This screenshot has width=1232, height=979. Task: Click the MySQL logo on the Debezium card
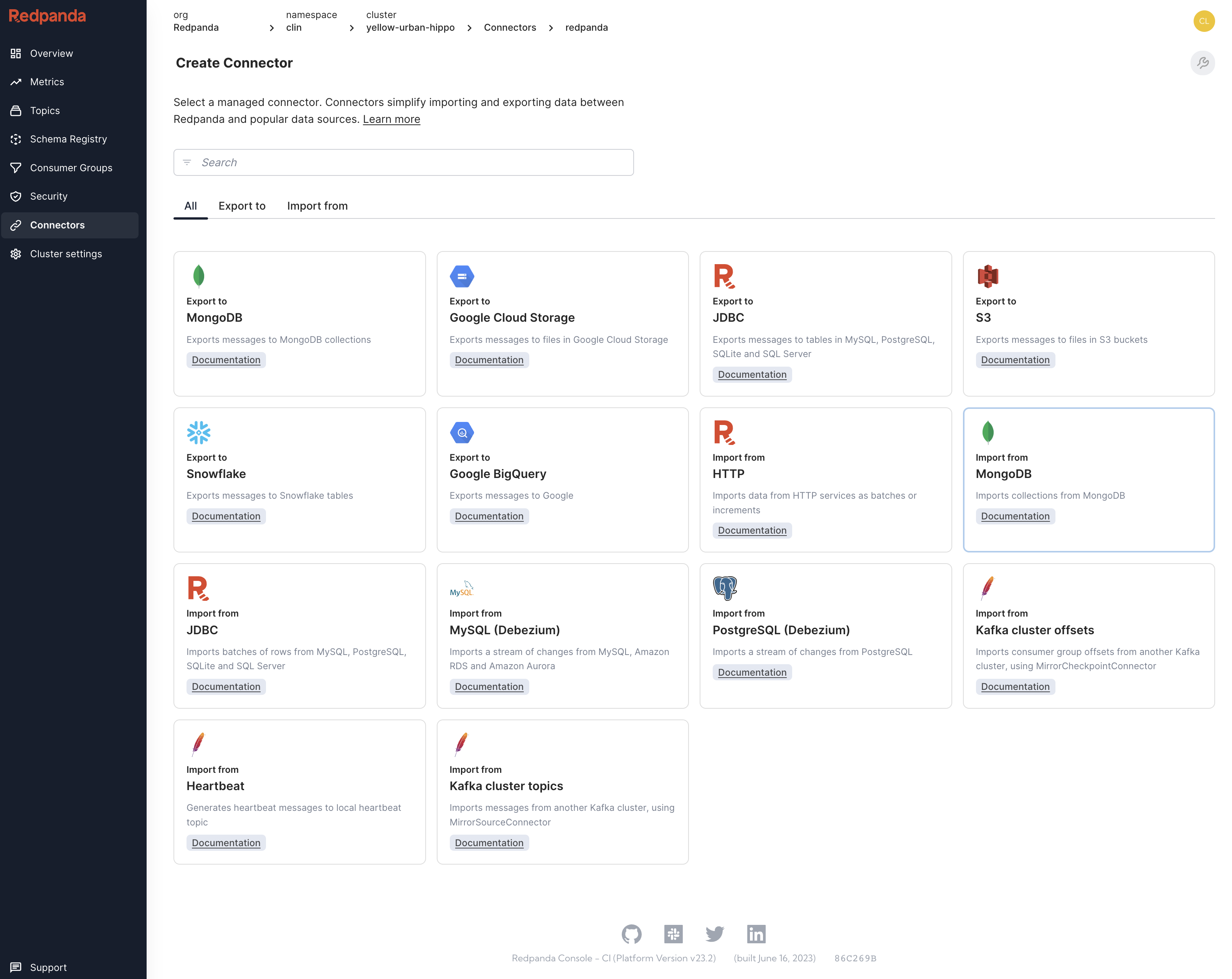(462, 588)
